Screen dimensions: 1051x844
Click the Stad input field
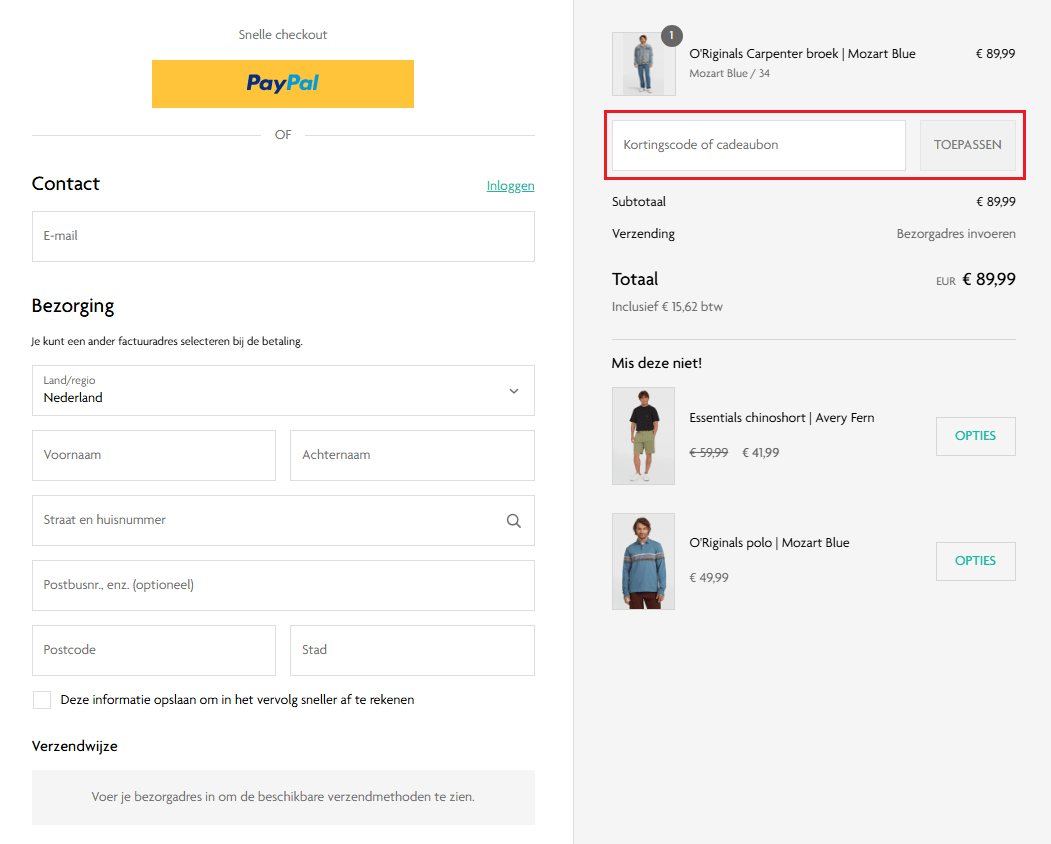412,651
